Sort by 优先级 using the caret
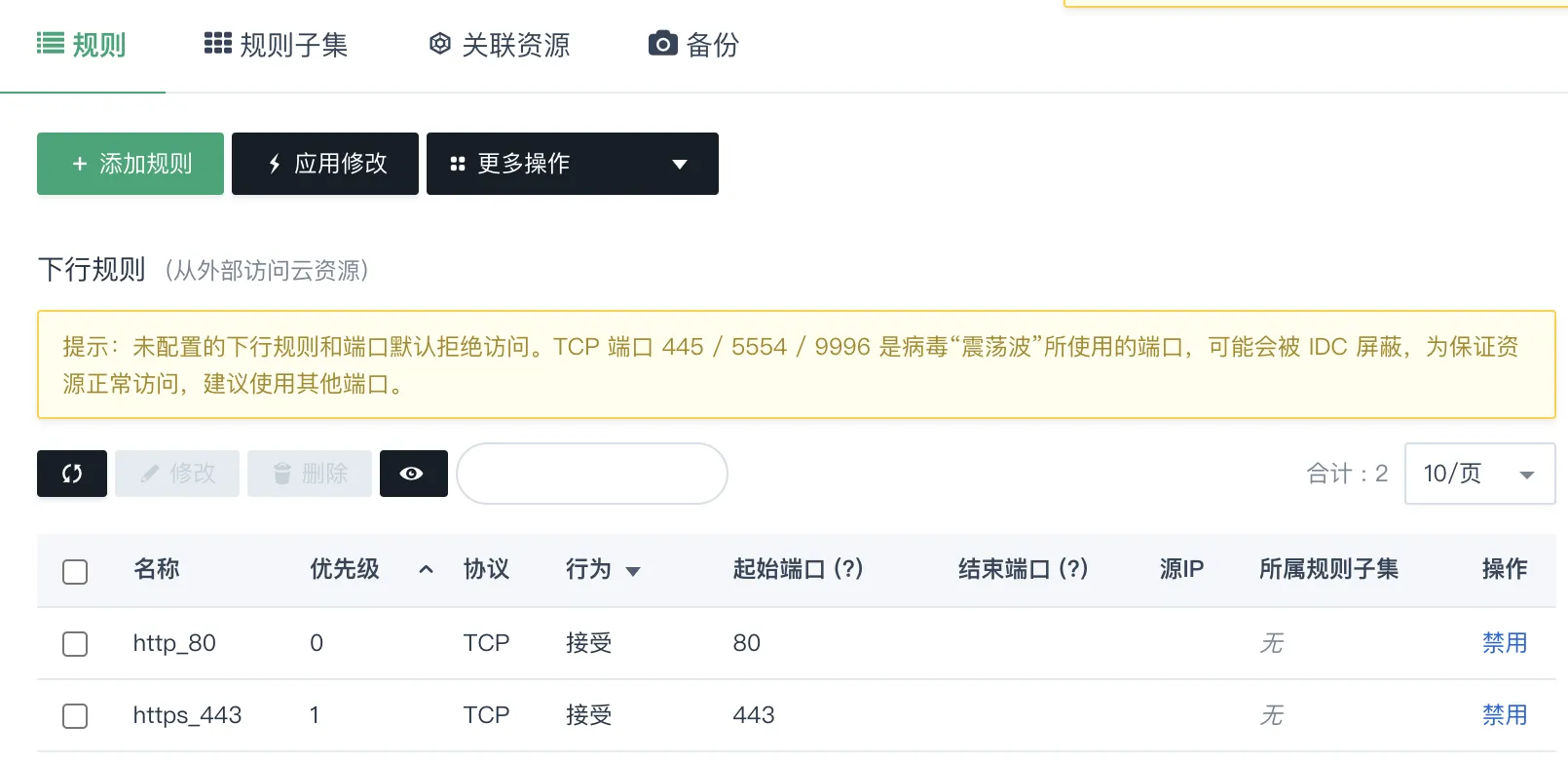The width and height of the screenshot is (1568, 762). tap(426, 570)
